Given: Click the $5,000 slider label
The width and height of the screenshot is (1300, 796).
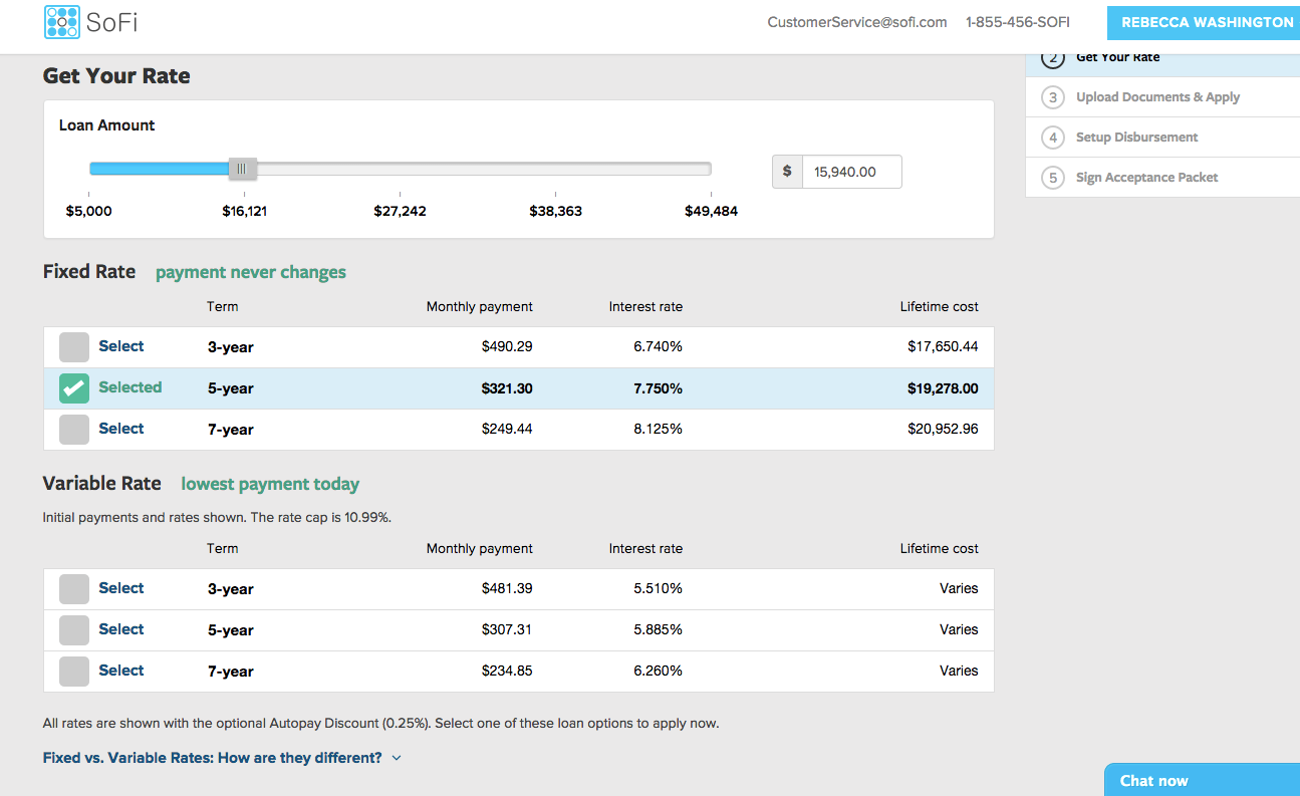Looking at the screenshot, I should pyautogui.click(x=89, y=211).
